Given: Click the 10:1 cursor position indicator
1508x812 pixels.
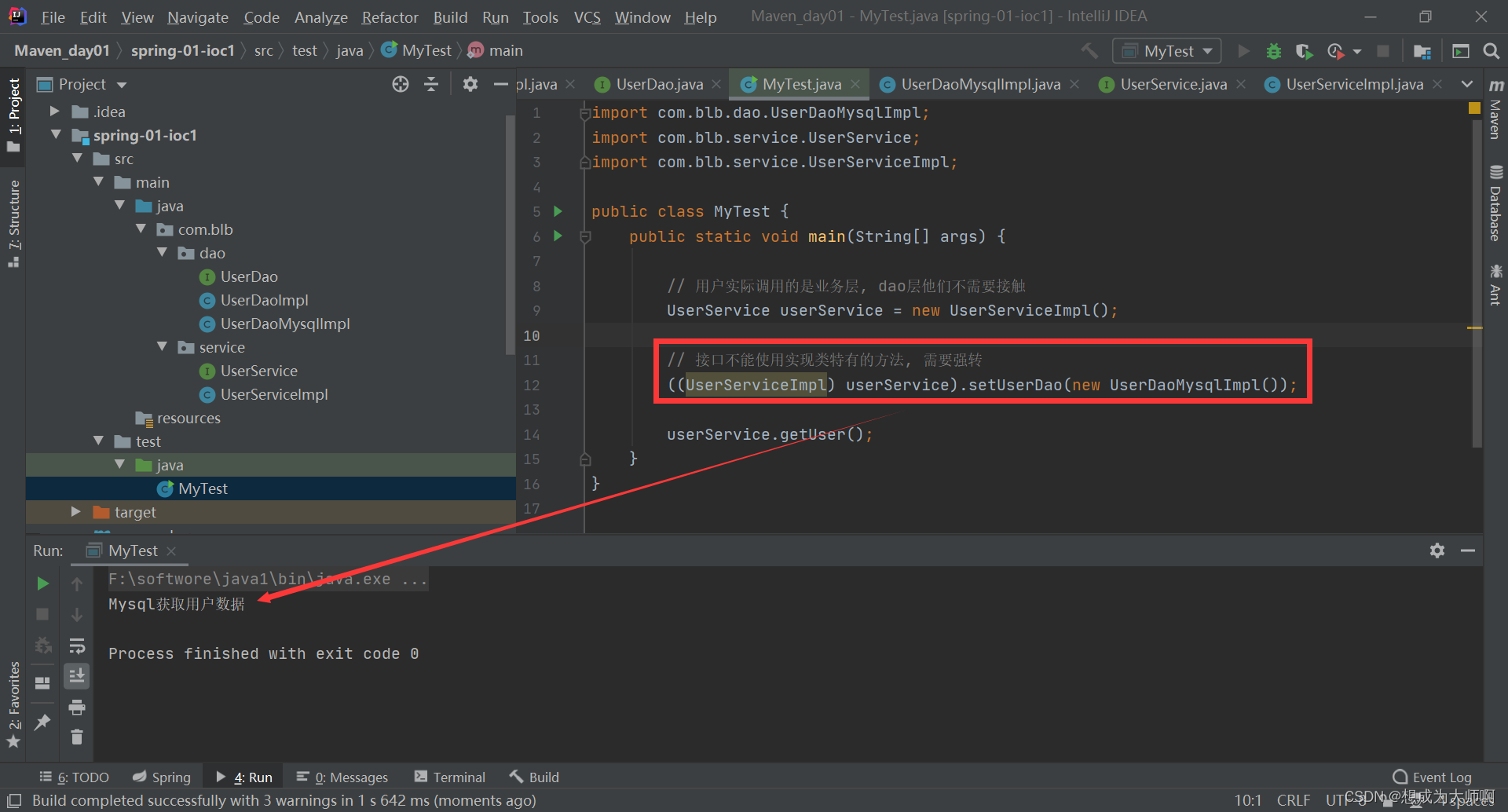Looking at the screenshot, I should (x=1248, y=800).
